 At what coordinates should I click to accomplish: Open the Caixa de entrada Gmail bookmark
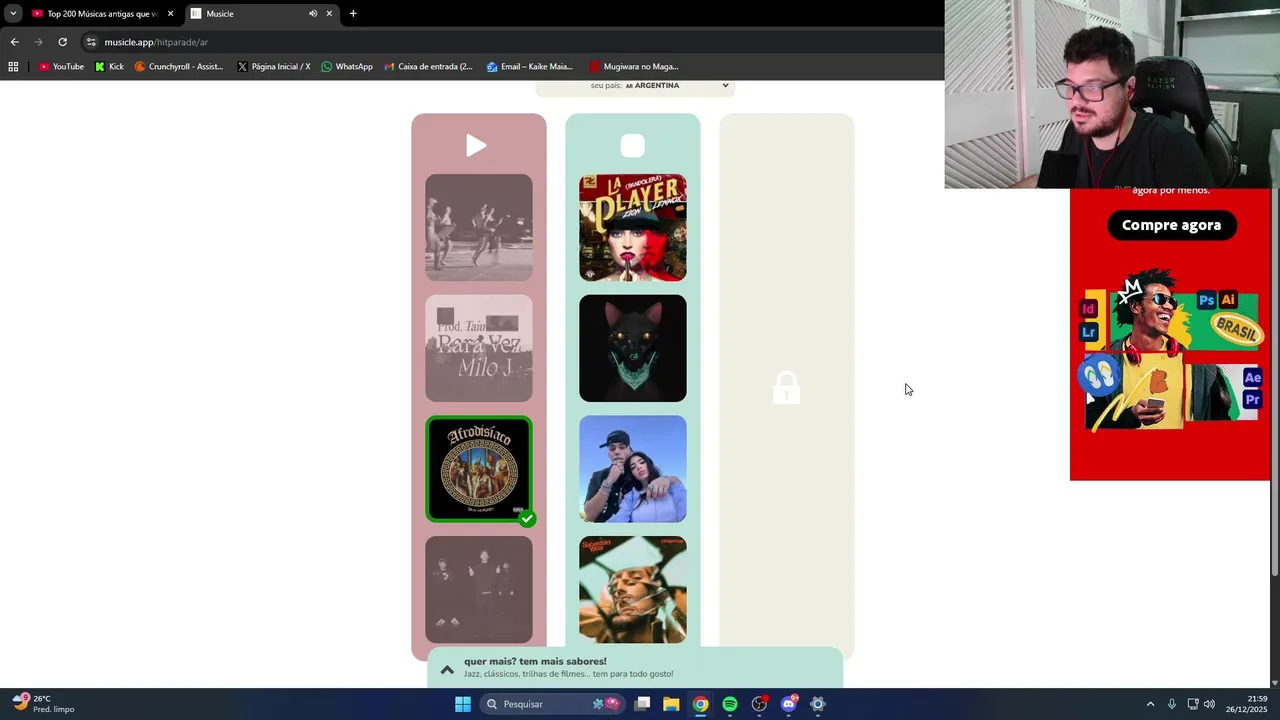tap(429, 67)
